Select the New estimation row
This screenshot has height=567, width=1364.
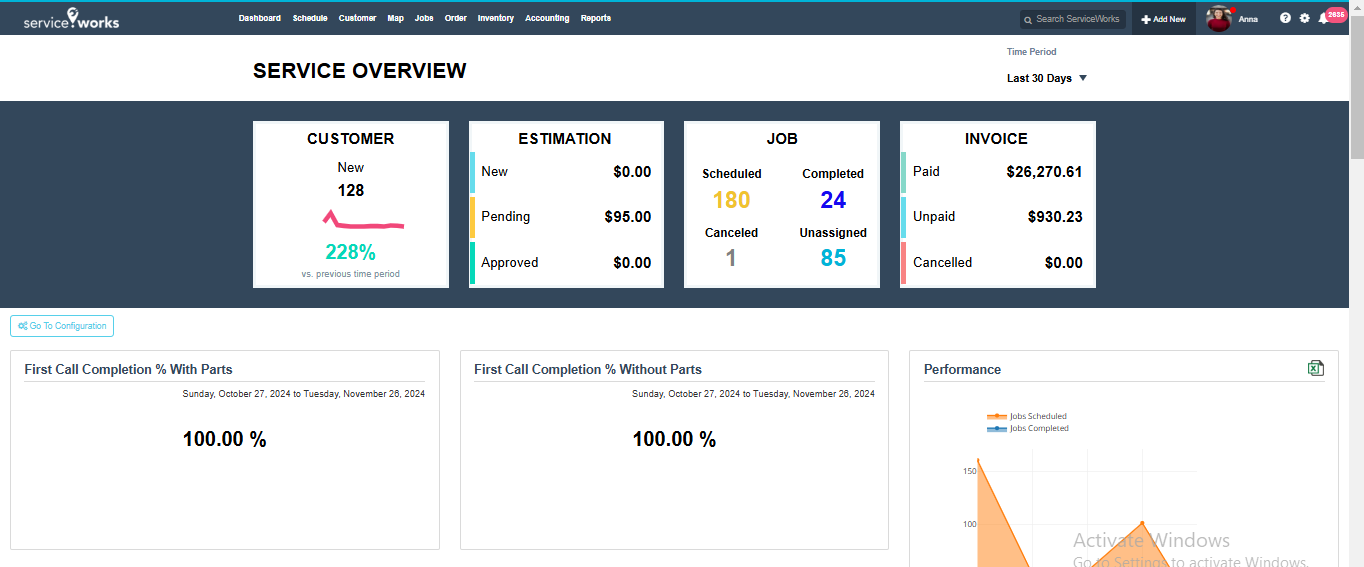tap(566, 172)
